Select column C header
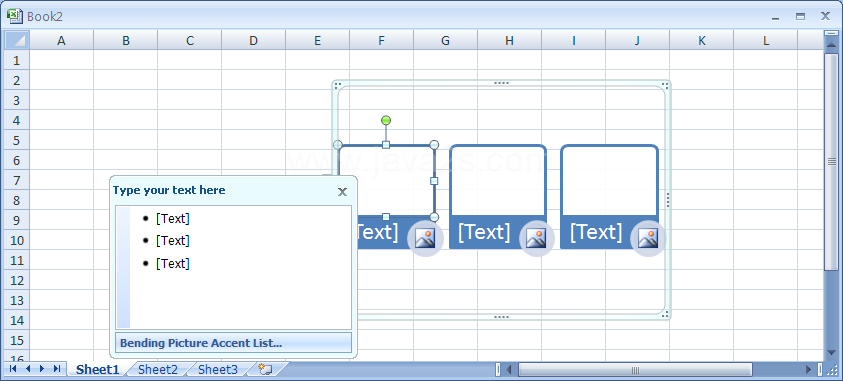 tap(189, 40)
